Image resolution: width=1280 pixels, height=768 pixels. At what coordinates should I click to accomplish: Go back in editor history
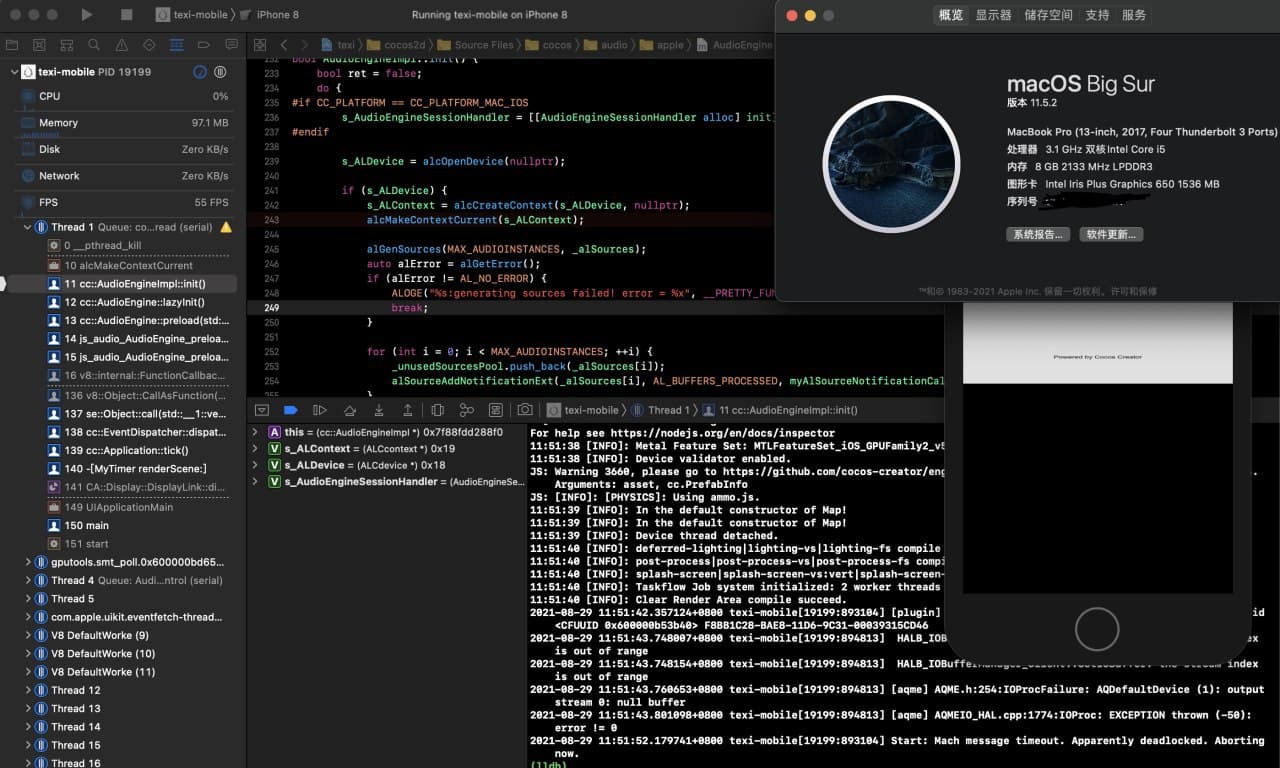(x=284, y=45)
